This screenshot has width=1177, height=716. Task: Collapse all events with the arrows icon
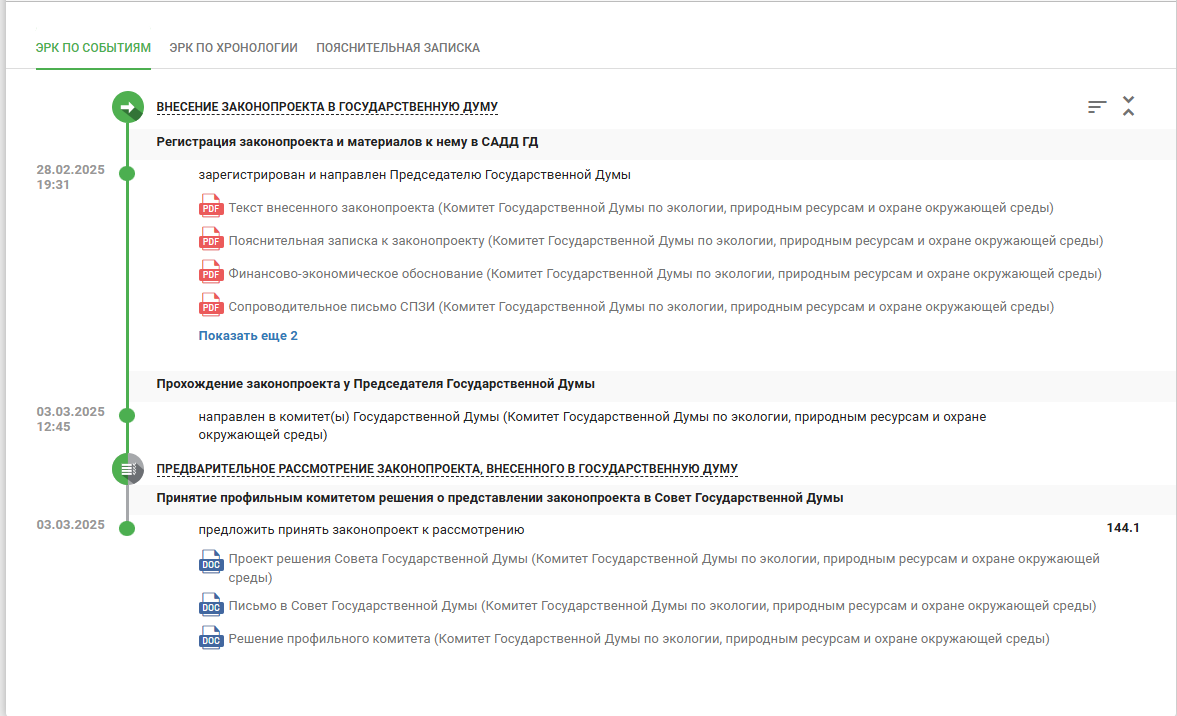(x=1128, y=106)
